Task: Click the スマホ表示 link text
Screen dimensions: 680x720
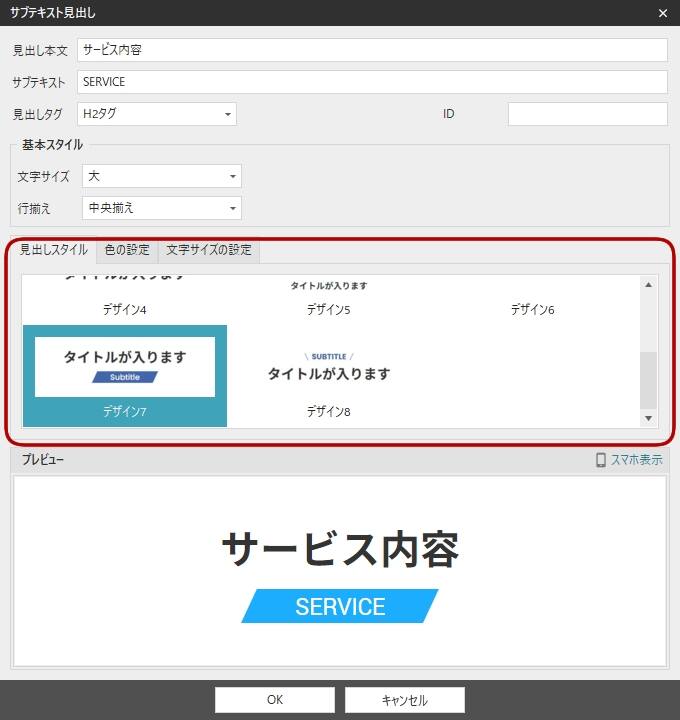Action: coord(637,460)
